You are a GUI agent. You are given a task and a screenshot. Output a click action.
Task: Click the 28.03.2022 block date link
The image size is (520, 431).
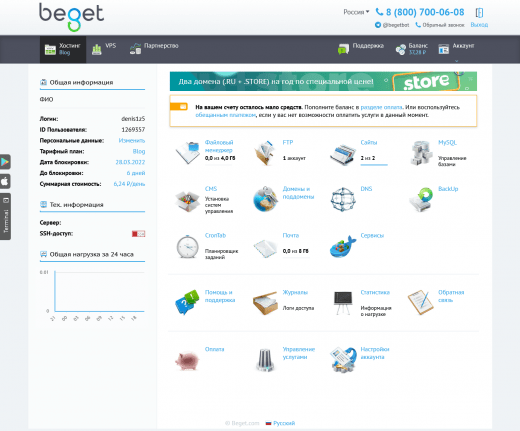pos(130,162)
